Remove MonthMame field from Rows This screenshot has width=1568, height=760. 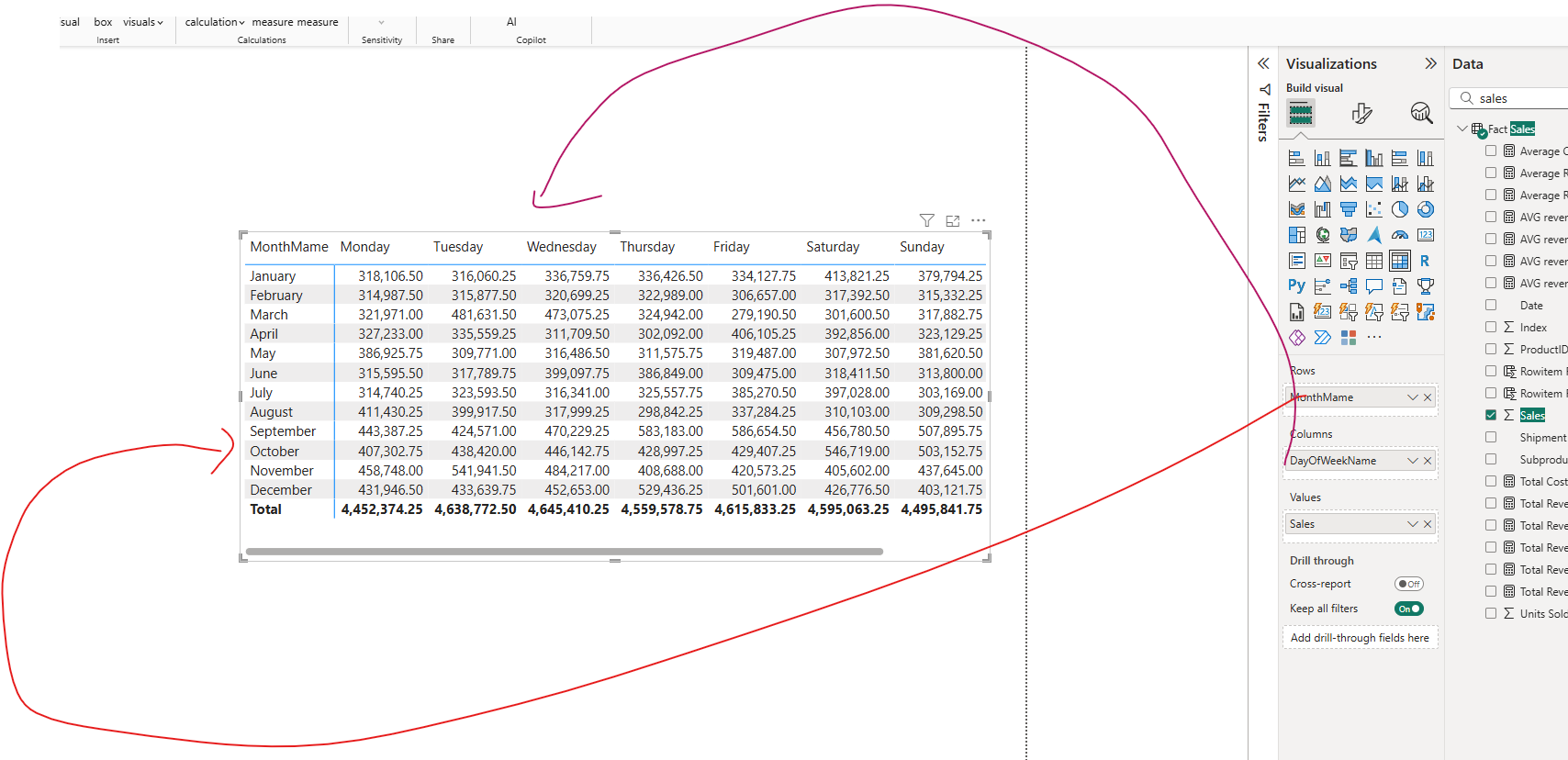1428,397
